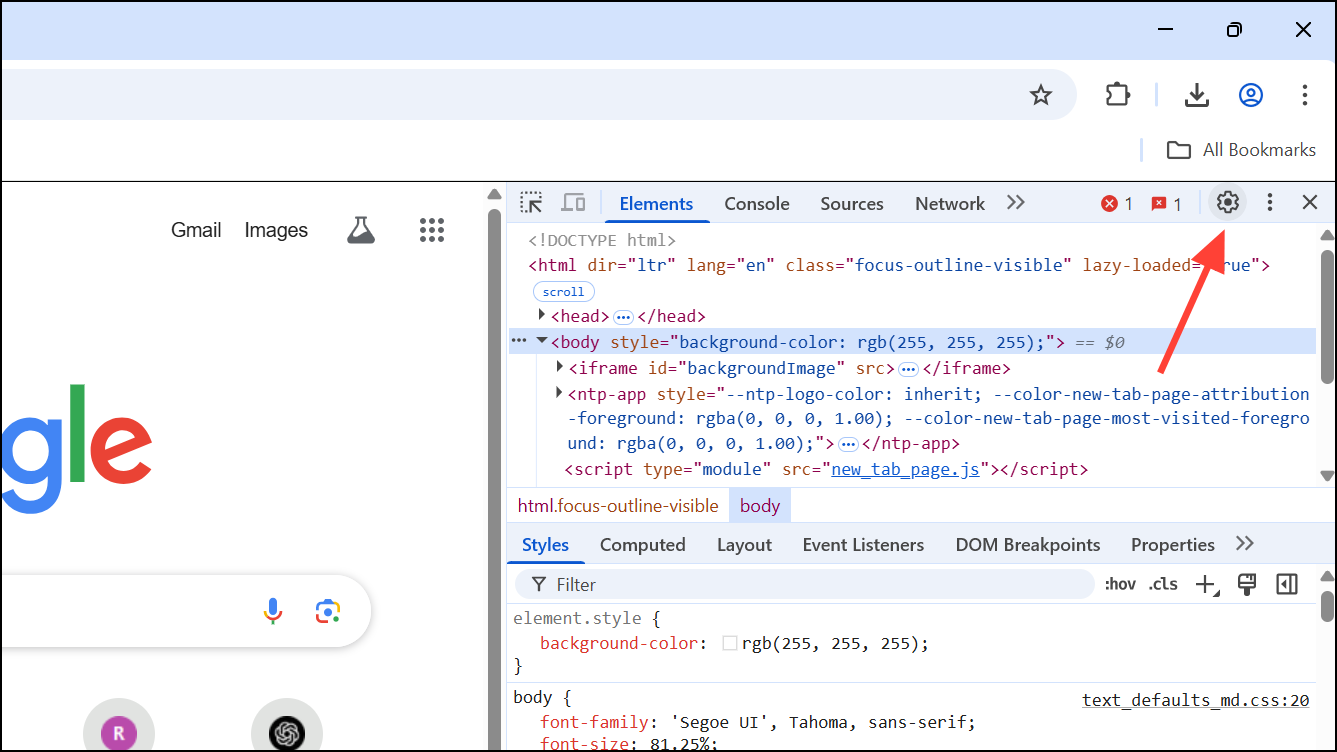Open DevTools settings gear
The height and width of the screenshot is (752, 1337).
point(1227,203)
